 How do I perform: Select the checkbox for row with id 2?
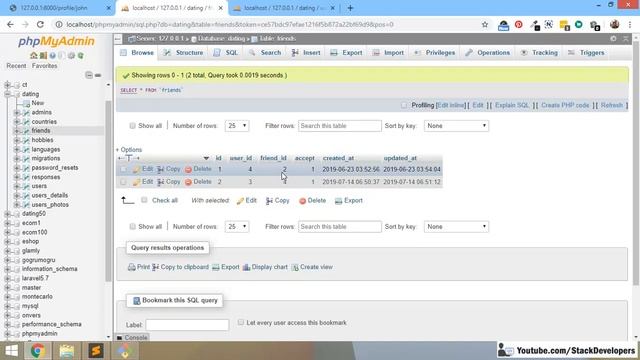(123, 182)
